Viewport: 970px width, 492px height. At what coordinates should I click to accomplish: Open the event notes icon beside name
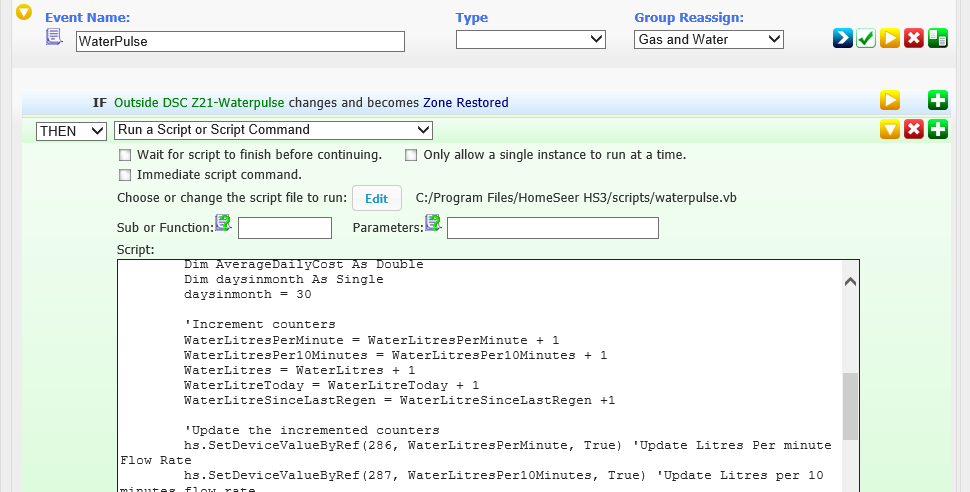[x=54, y=38]
